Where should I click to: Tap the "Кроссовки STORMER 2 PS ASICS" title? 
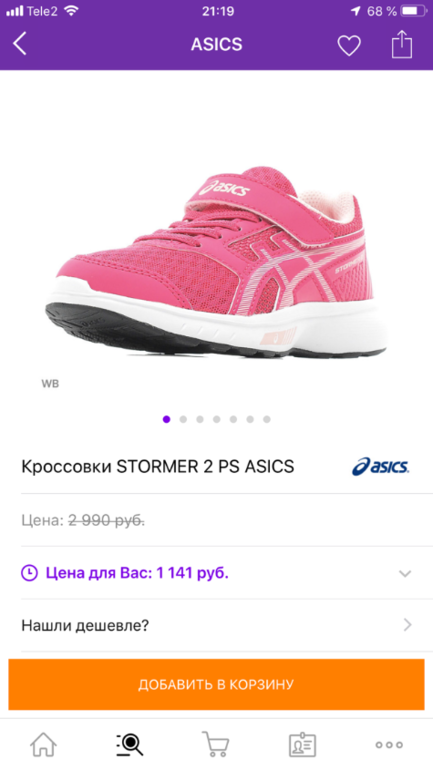158,466
